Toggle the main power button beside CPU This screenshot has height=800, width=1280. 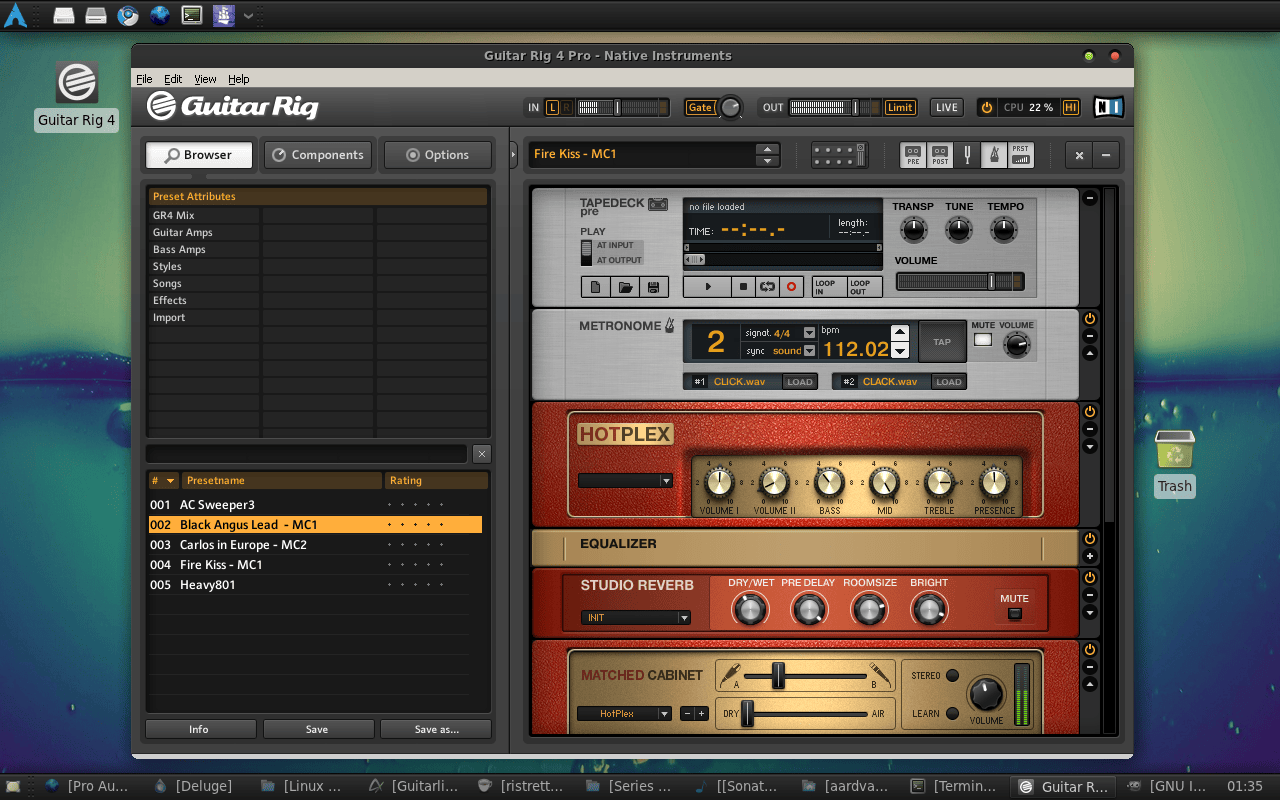point(987,107)
